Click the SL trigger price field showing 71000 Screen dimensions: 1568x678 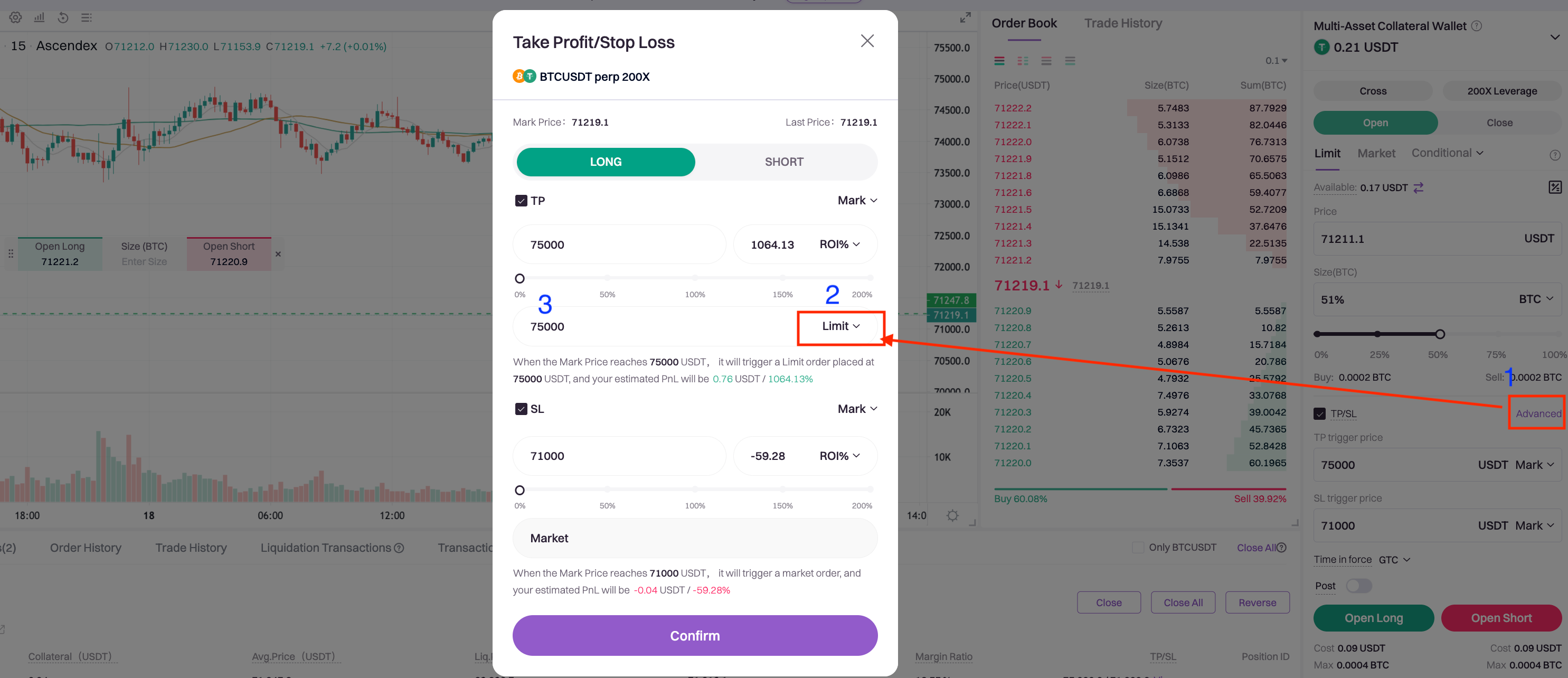(x=619, y=456)
